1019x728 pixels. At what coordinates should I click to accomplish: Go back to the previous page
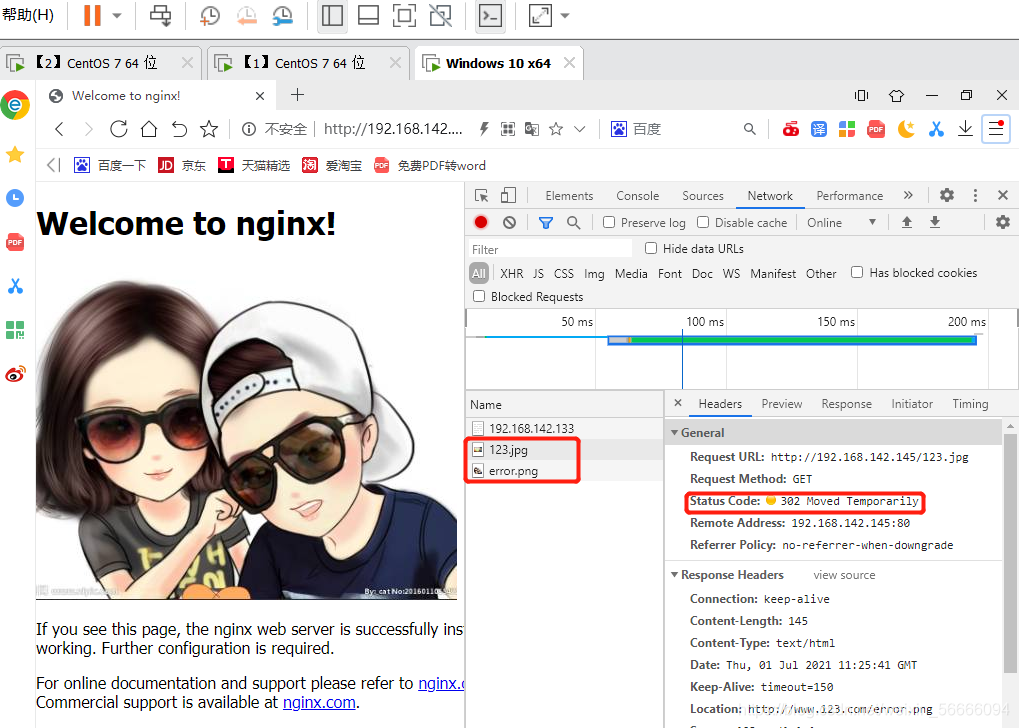tap(59, 129)
